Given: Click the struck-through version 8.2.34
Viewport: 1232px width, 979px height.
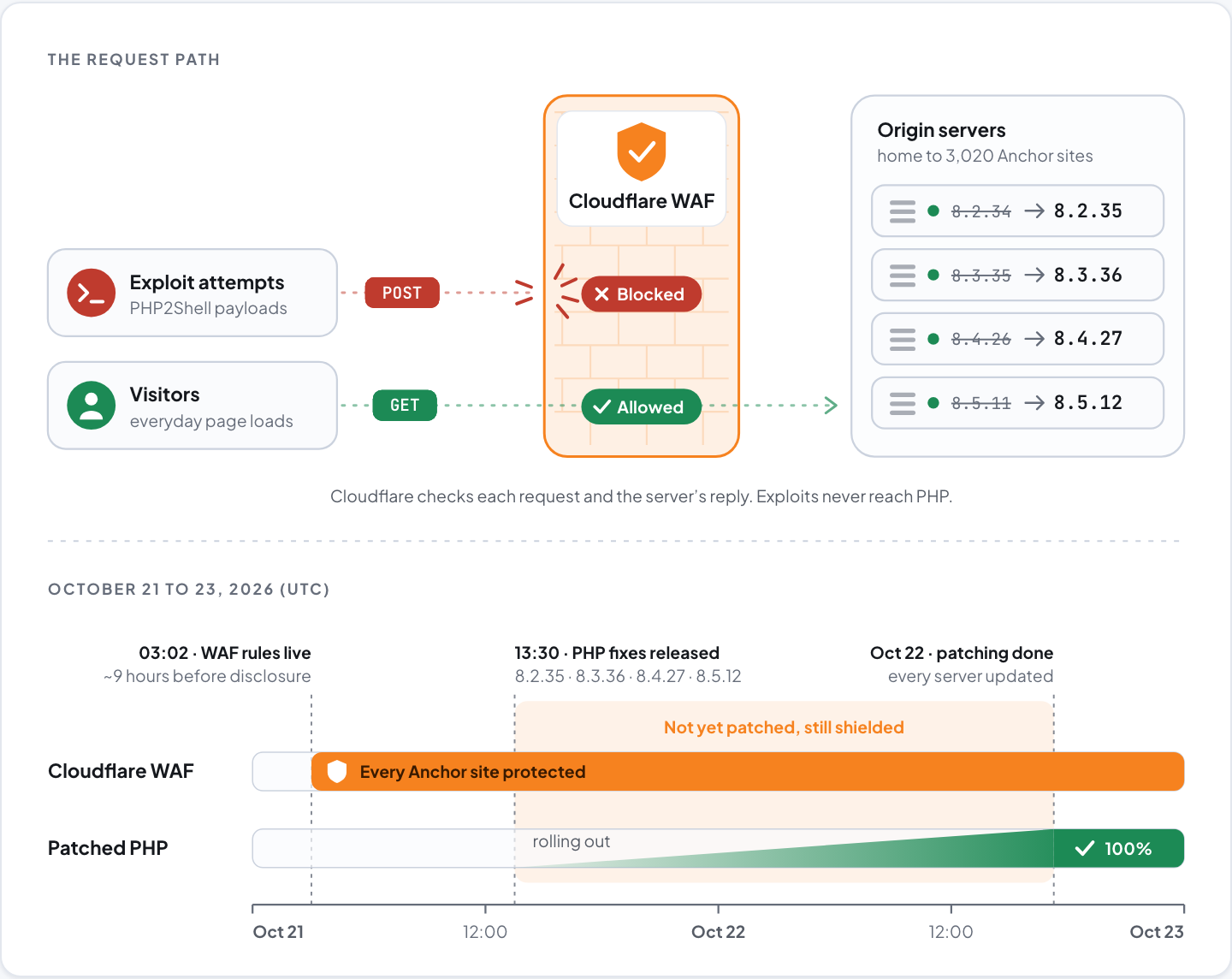Looking at the screenshot, I should (x=981, y=211).
